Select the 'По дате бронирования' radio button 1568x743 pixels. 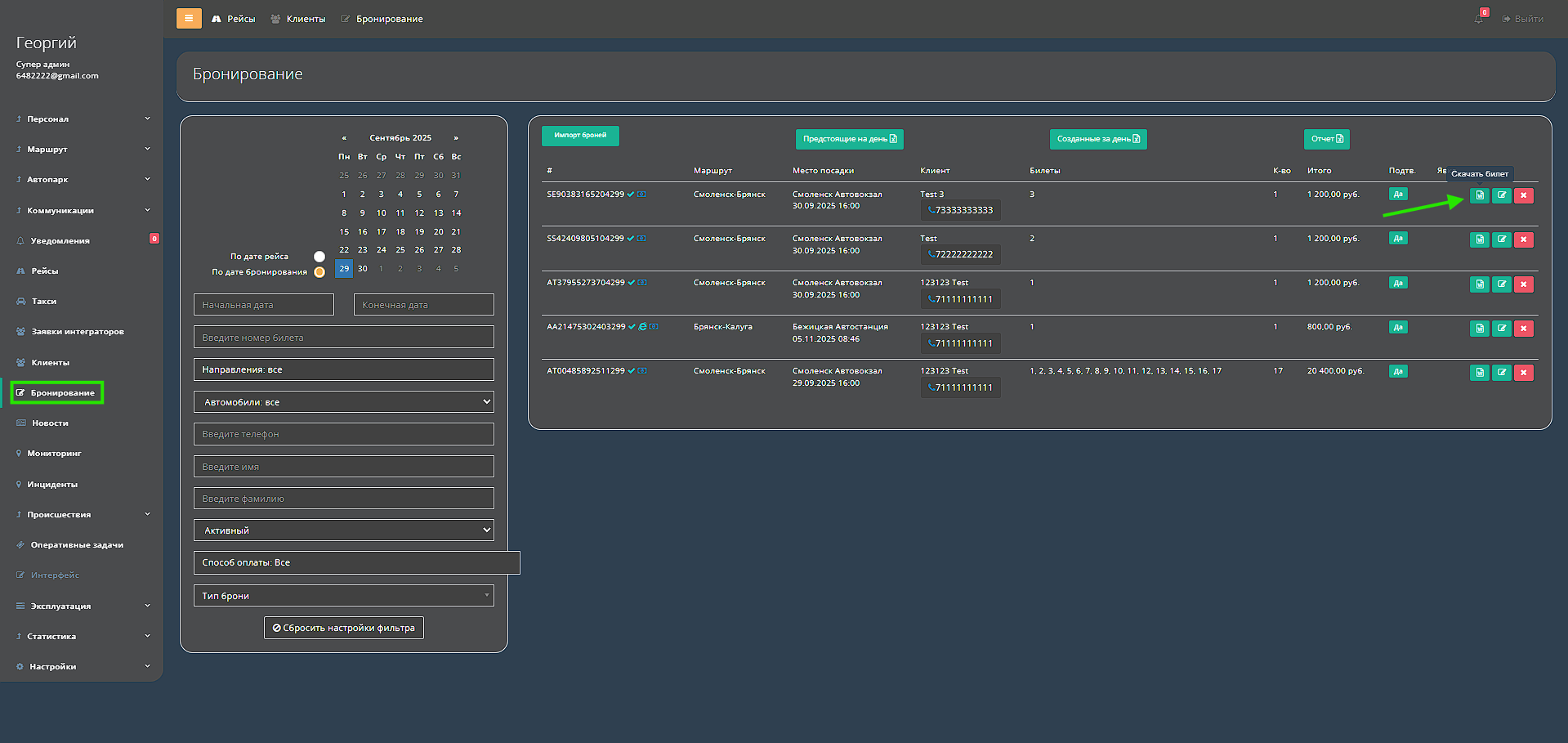coord(319,272)
